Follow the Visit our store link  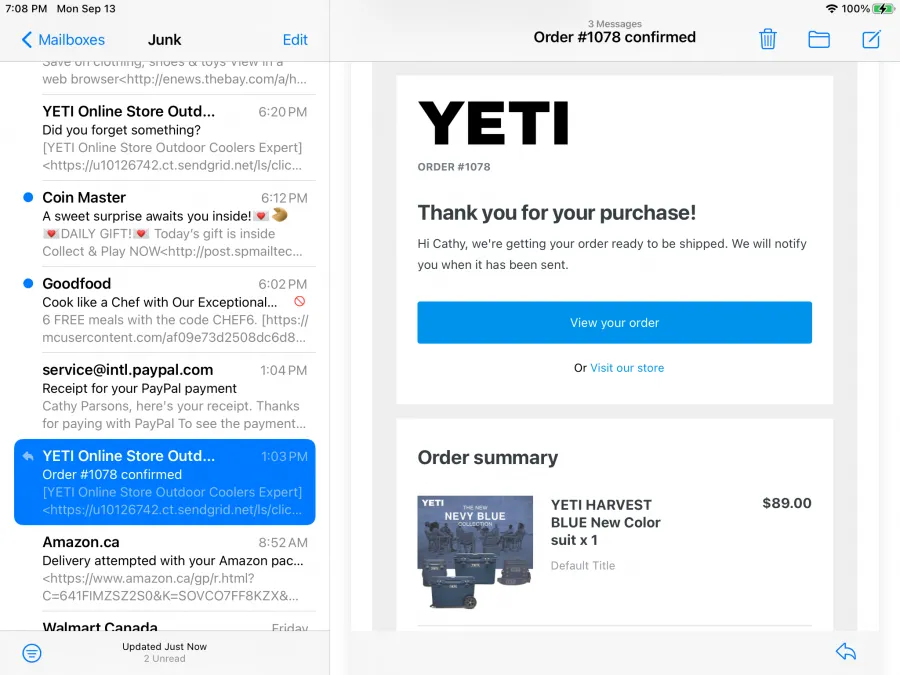627,368
